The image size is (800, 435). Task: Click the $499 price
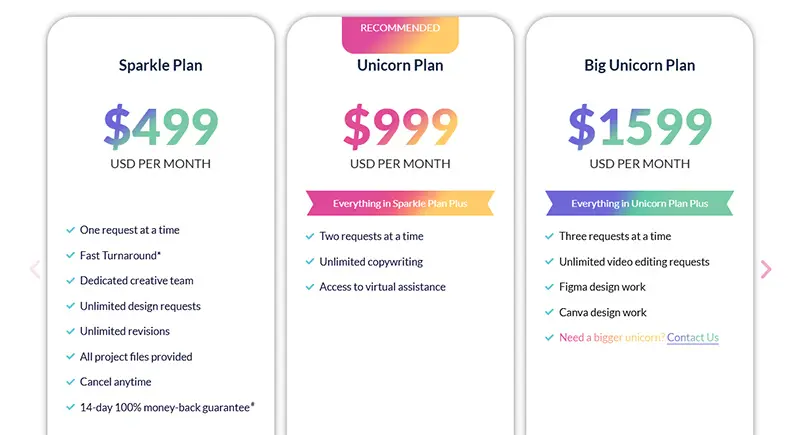coord(161,126)
